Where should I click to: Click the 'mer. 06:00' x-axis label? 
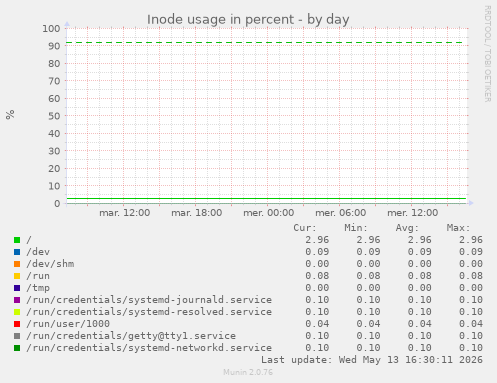pyautogui.click(x=341, y=213)
